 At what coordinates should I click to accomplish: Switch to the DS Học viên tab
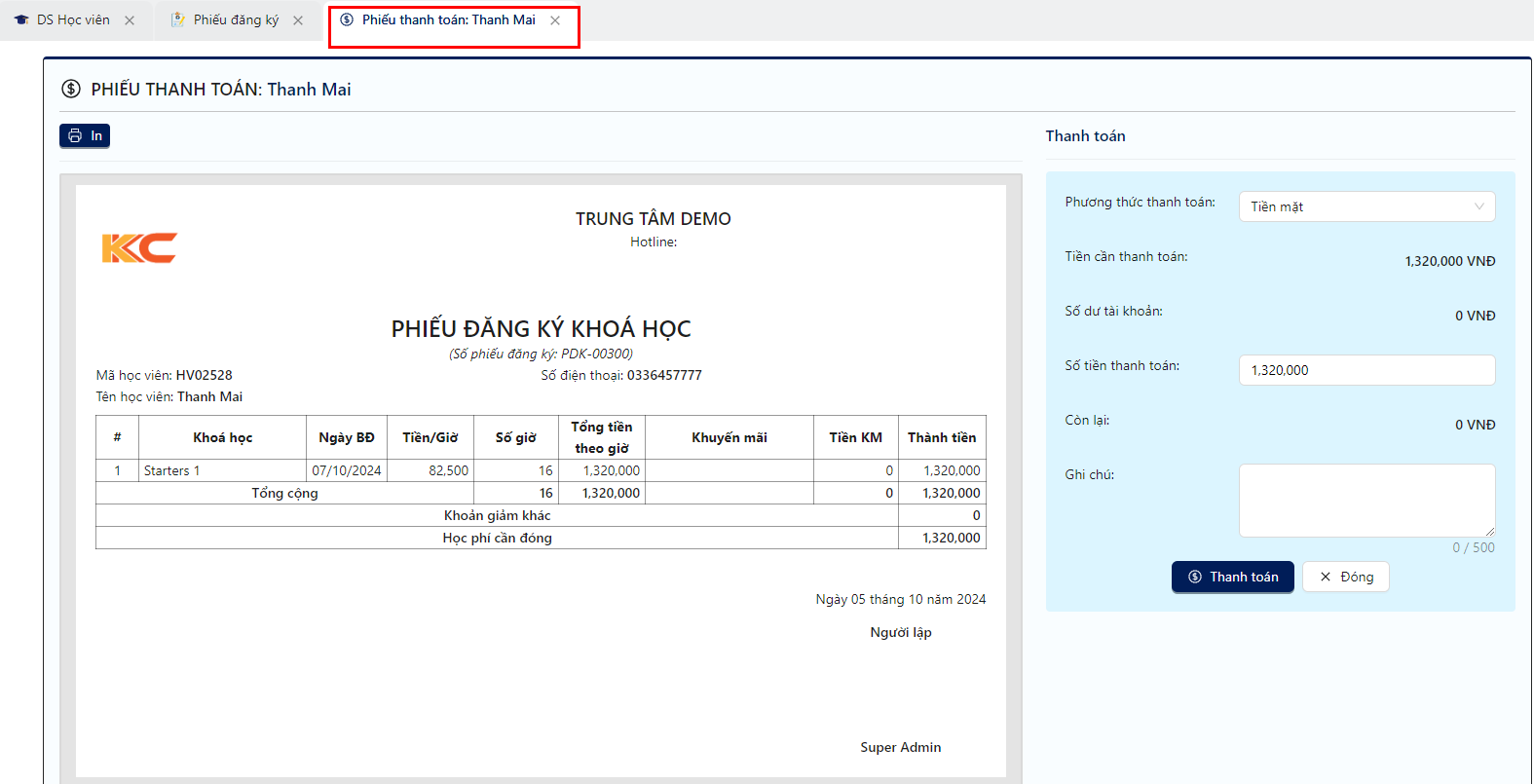pyautogui.click(x=74, y=19)
